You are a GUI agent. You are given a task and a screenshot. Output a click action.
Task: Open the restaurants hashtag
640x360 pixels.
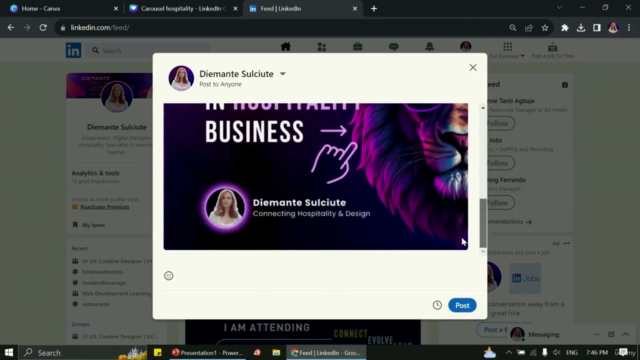[x=96, y=304]
